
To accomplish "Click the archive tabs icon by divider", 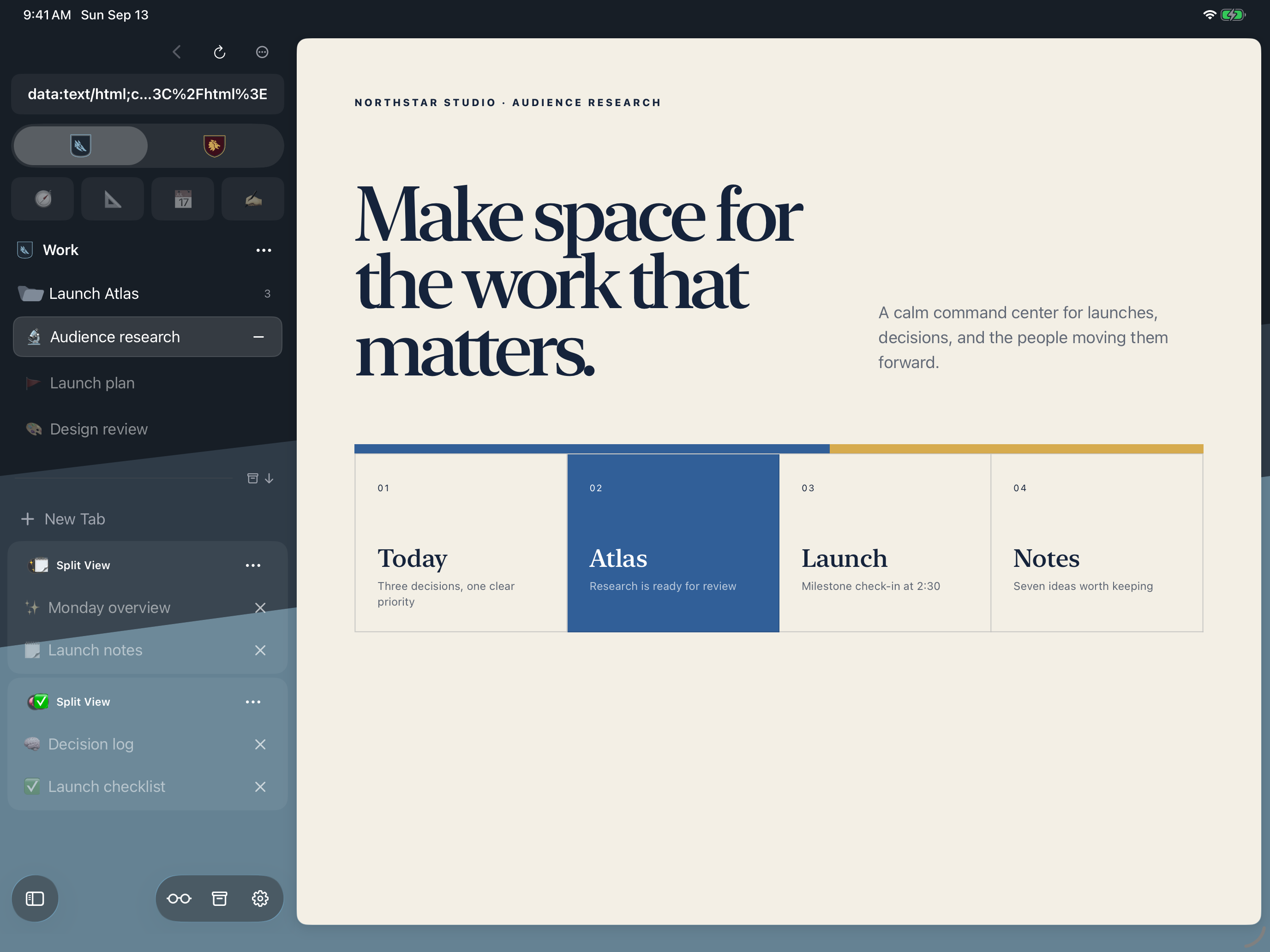I will 252,479.
